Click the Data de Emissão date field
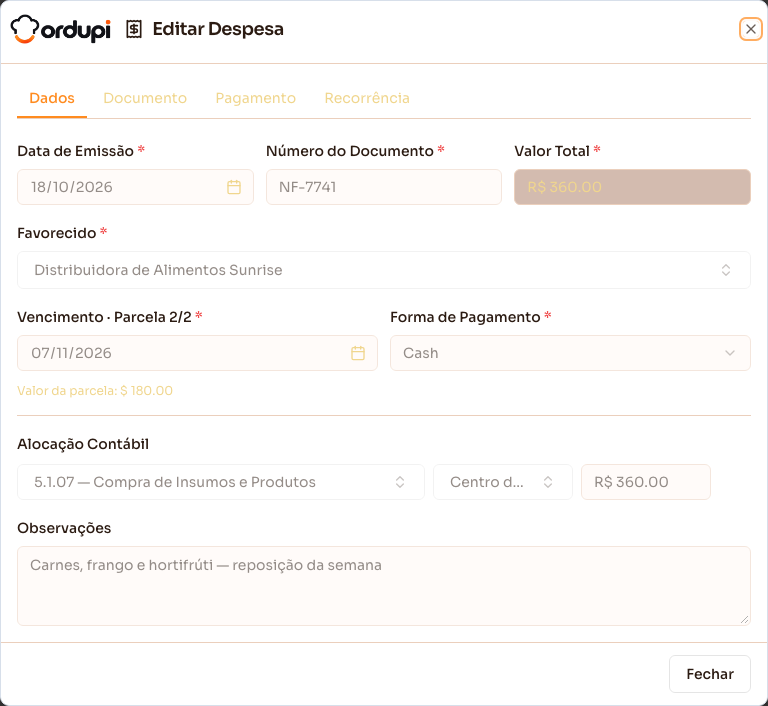 tap(135, 187)
